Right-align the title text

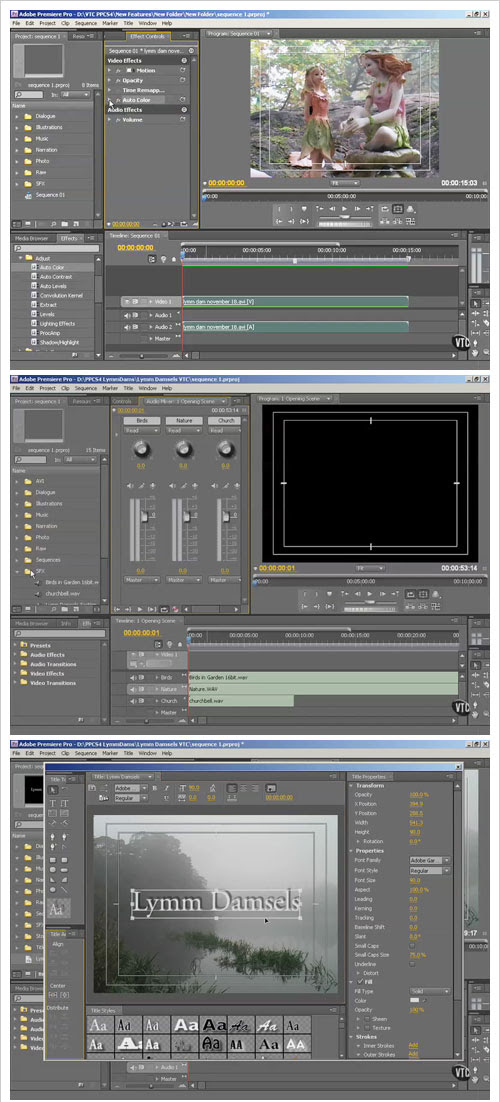click(x=255, y=789)
